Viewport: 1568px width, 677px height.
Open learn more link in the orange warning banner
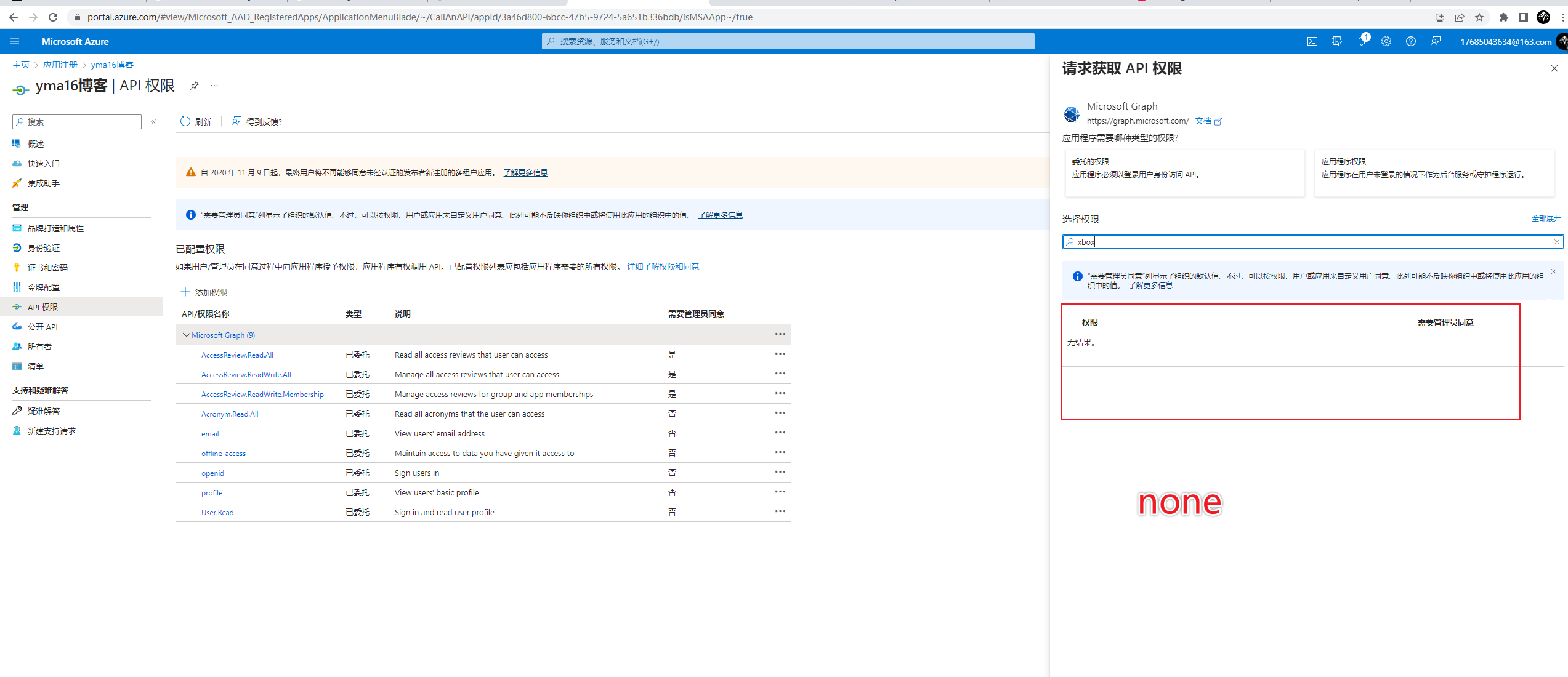(525, 173)
